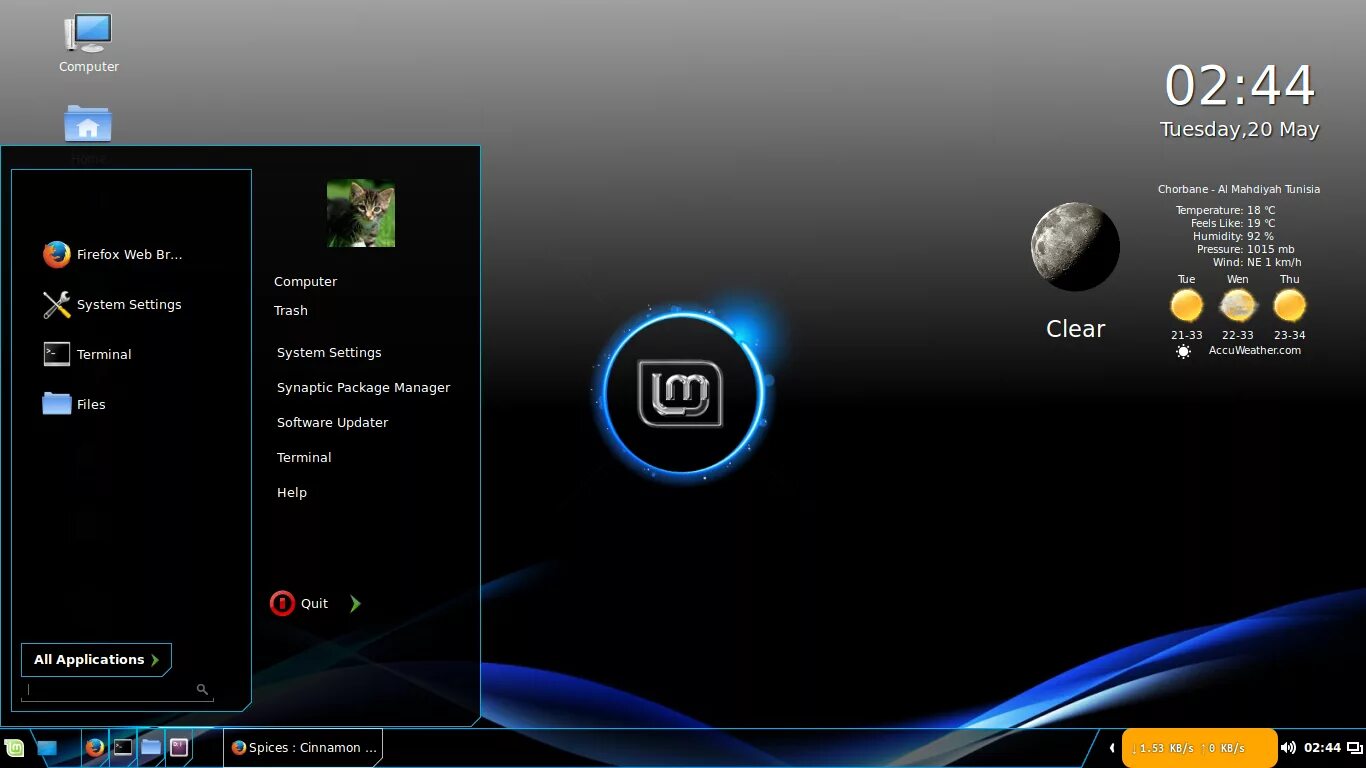
Task: Click the Tue forecast sun icon
Action: (1187, 305)
